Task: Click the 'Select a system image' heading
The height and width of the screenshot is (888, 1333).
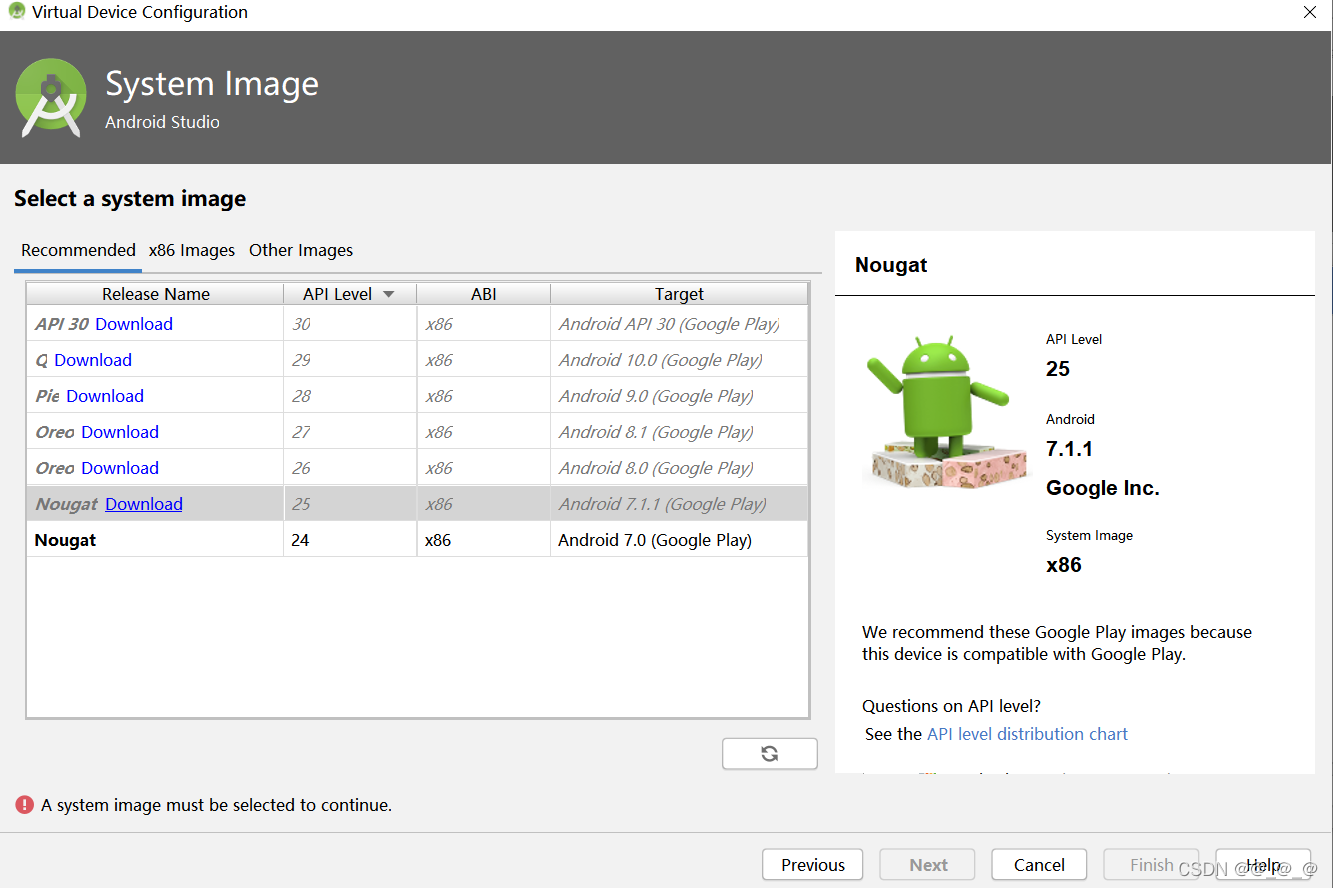Action: click(130, 199)
